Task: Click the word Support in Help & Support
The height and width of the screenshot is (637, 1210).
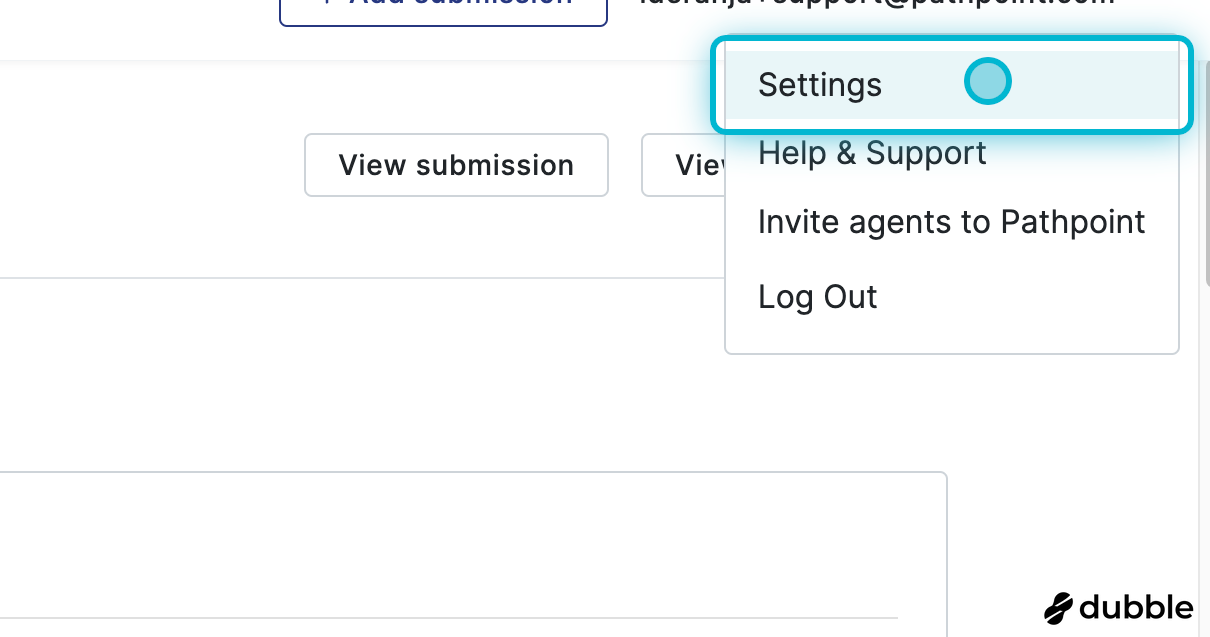Action: click(x=926, y=154)
